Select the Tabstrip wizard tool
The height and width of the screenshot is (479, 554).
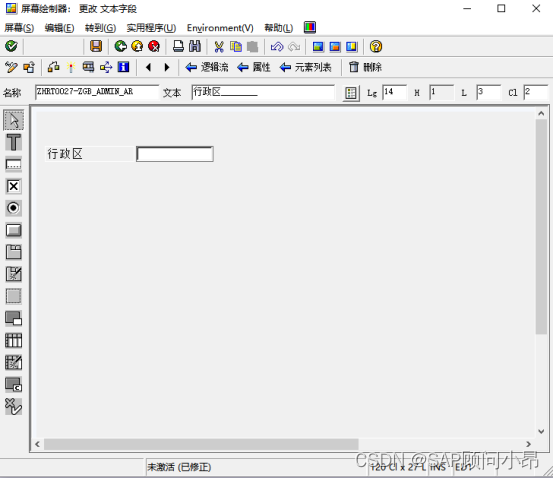tap(13, 274)
